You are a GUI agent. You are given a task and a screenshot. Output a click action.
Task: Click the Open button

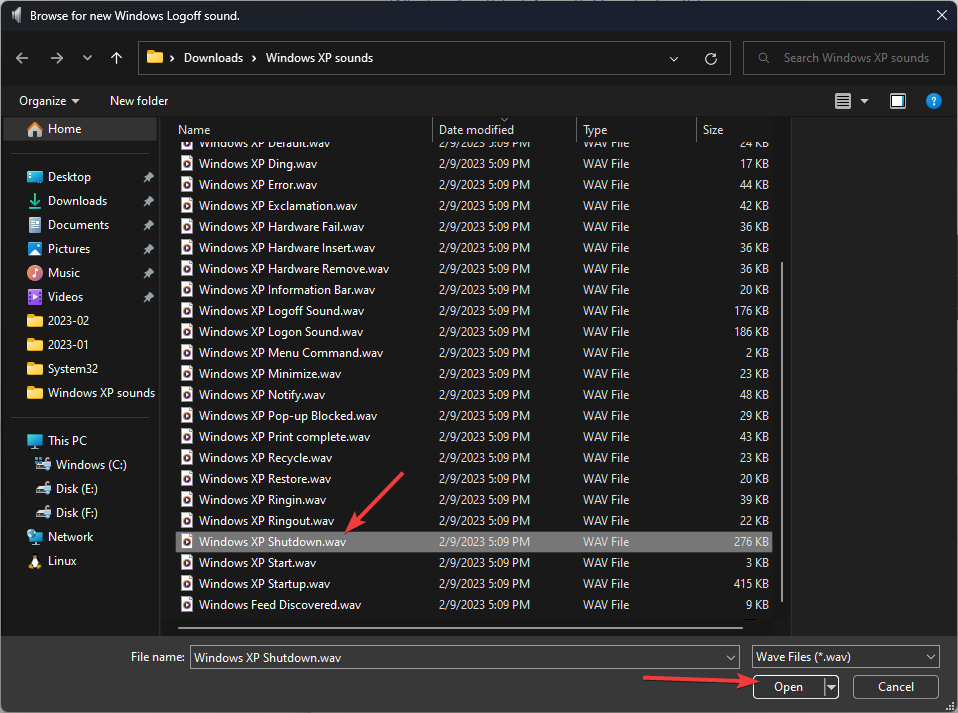tap(788, 687)
